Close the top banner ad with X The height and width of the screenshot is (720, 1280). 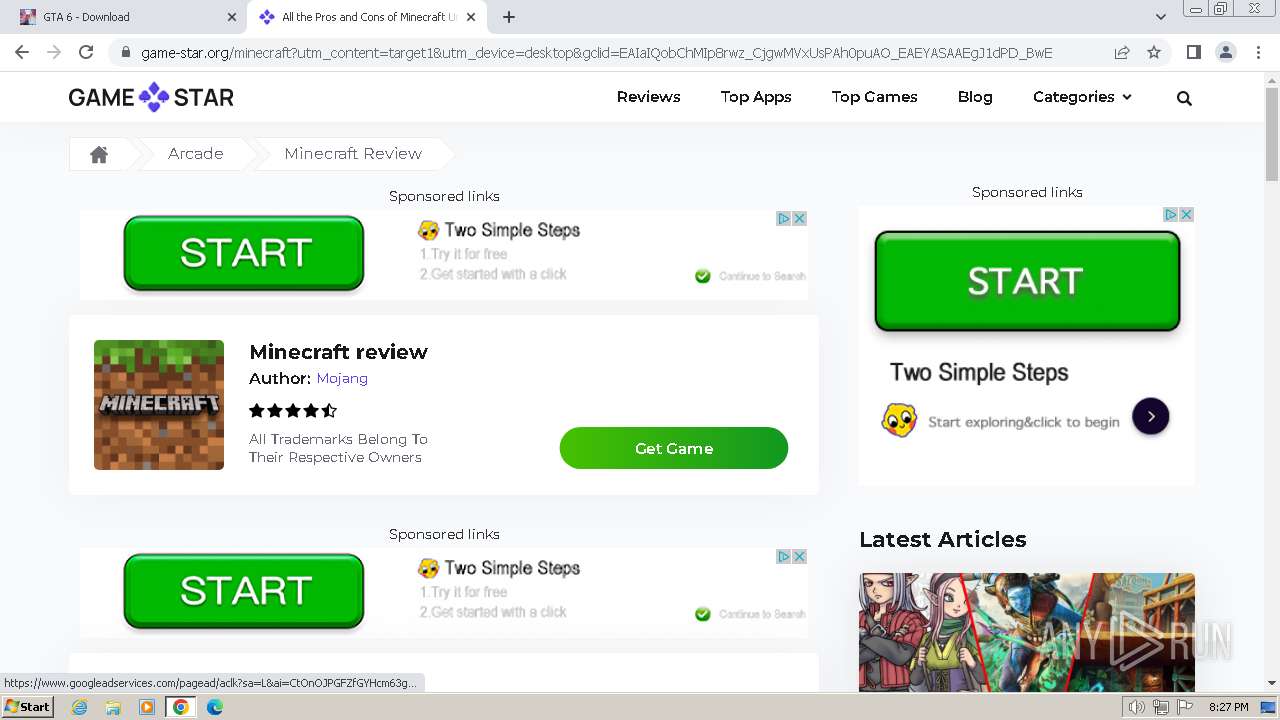click(799, 218)
